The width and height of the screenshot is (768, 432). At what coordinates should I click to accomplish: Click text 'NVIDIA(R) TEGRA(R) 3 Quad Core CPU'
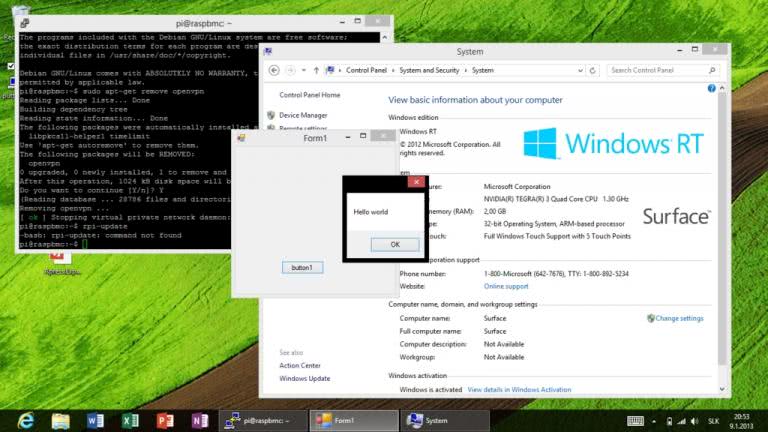[x=541, y=199]
